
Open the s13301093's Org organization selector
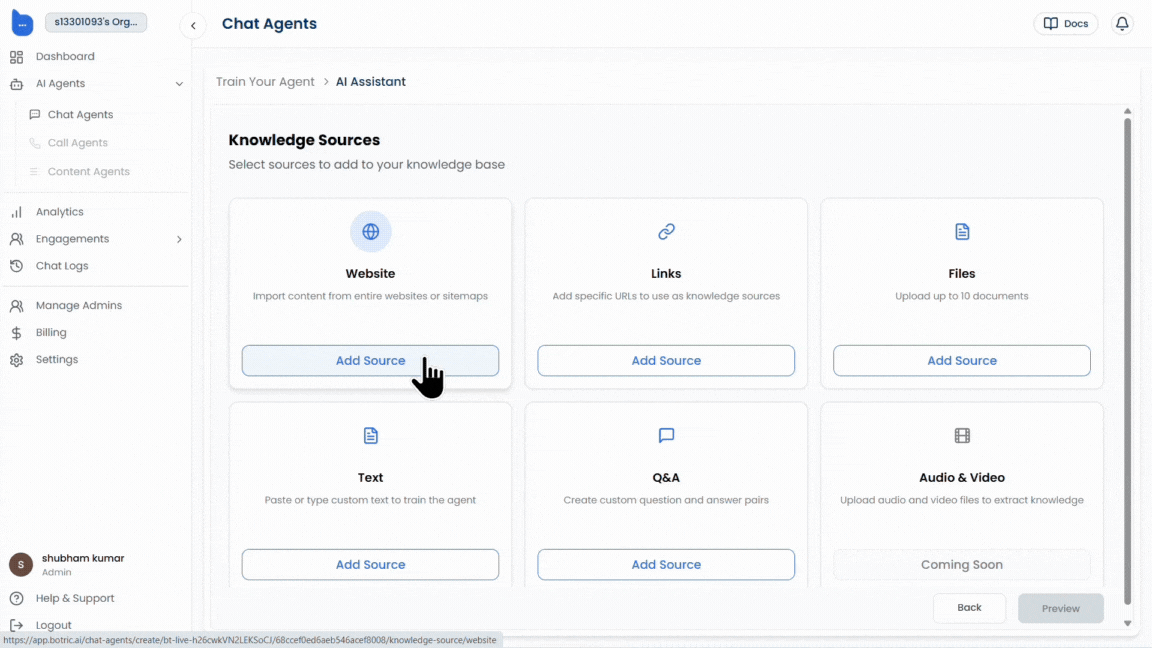pos(96,21)
